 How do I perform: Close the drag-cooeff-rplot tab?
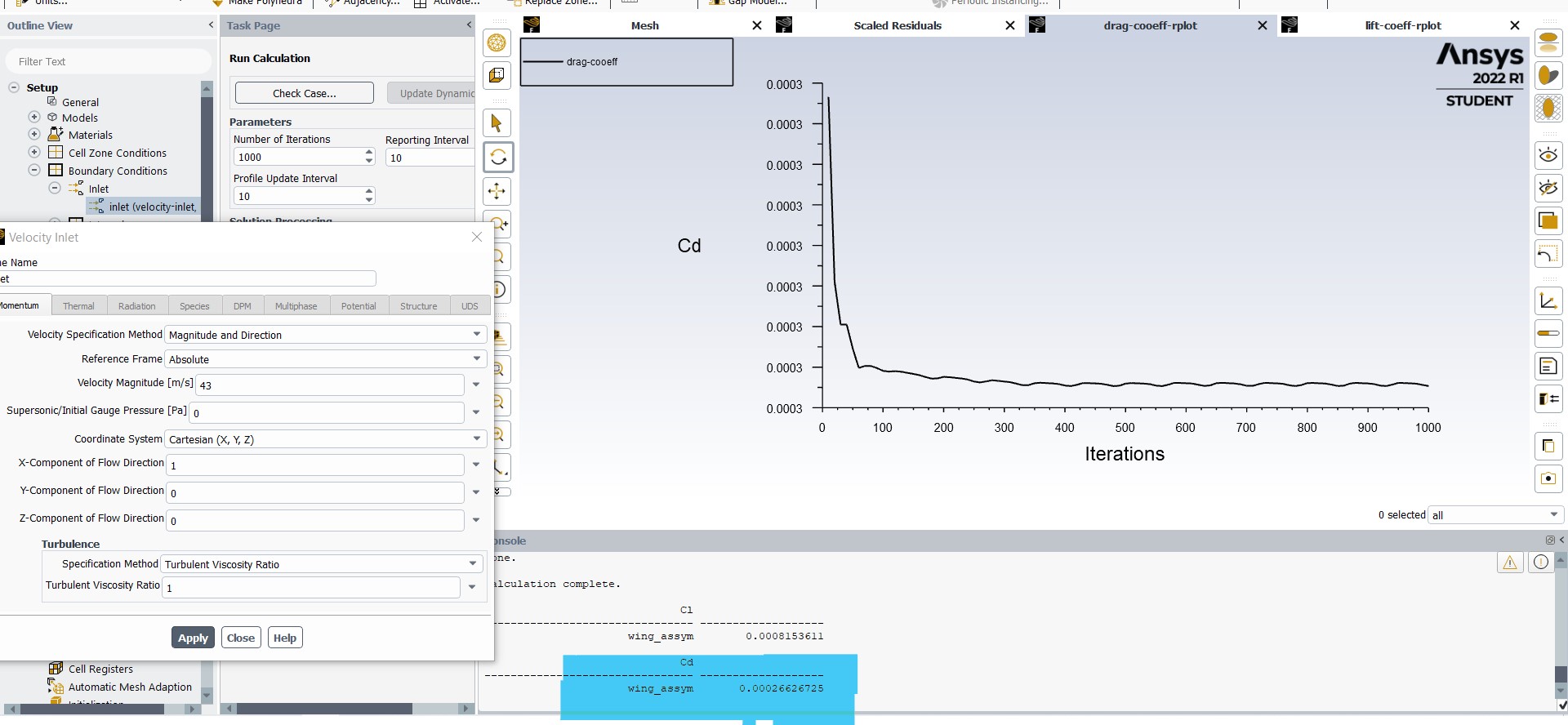coord(1263,25)
